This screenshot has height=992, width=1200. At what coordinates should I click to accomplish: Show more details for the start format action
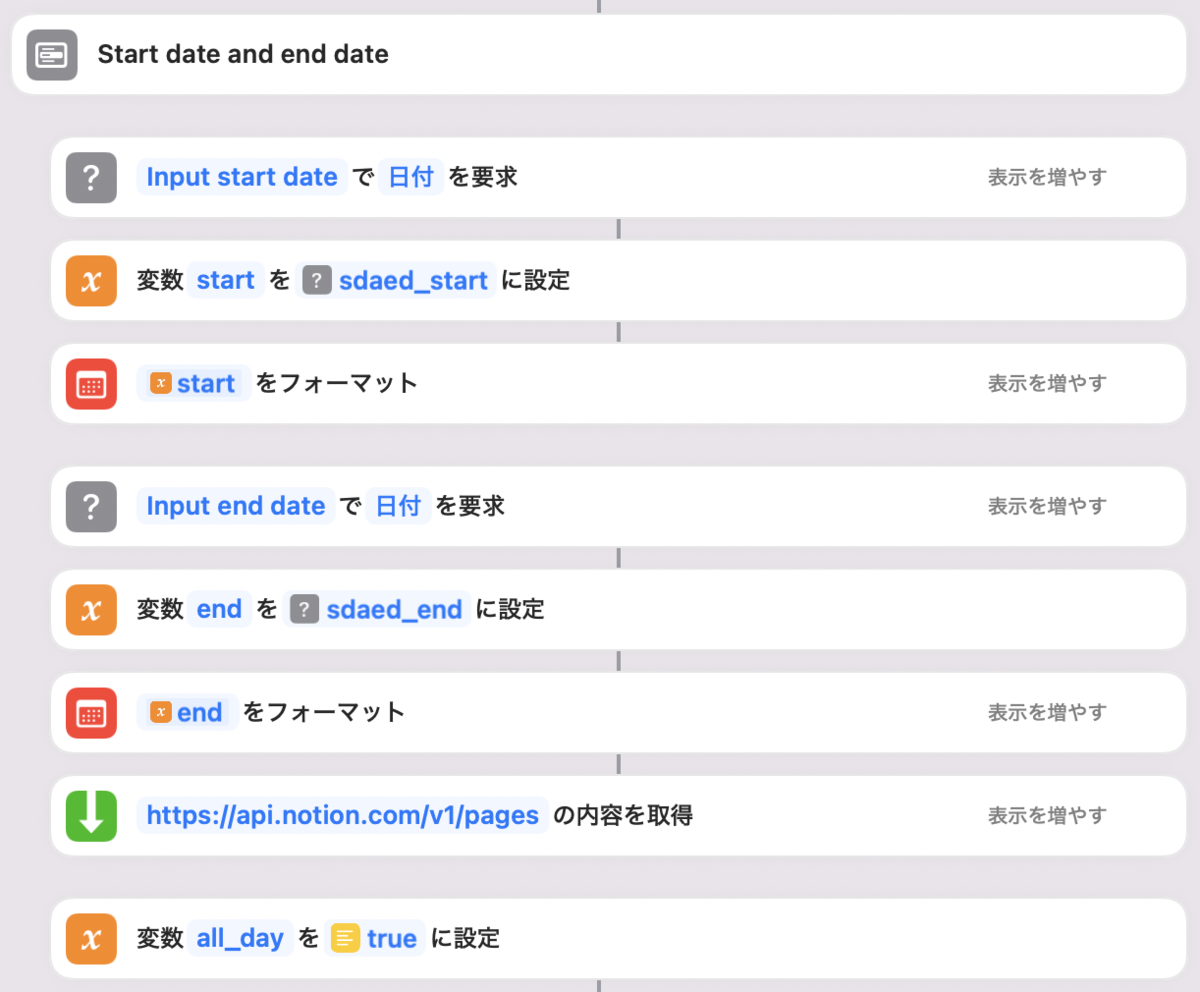pyautogui.click(x=1047, y=383)
